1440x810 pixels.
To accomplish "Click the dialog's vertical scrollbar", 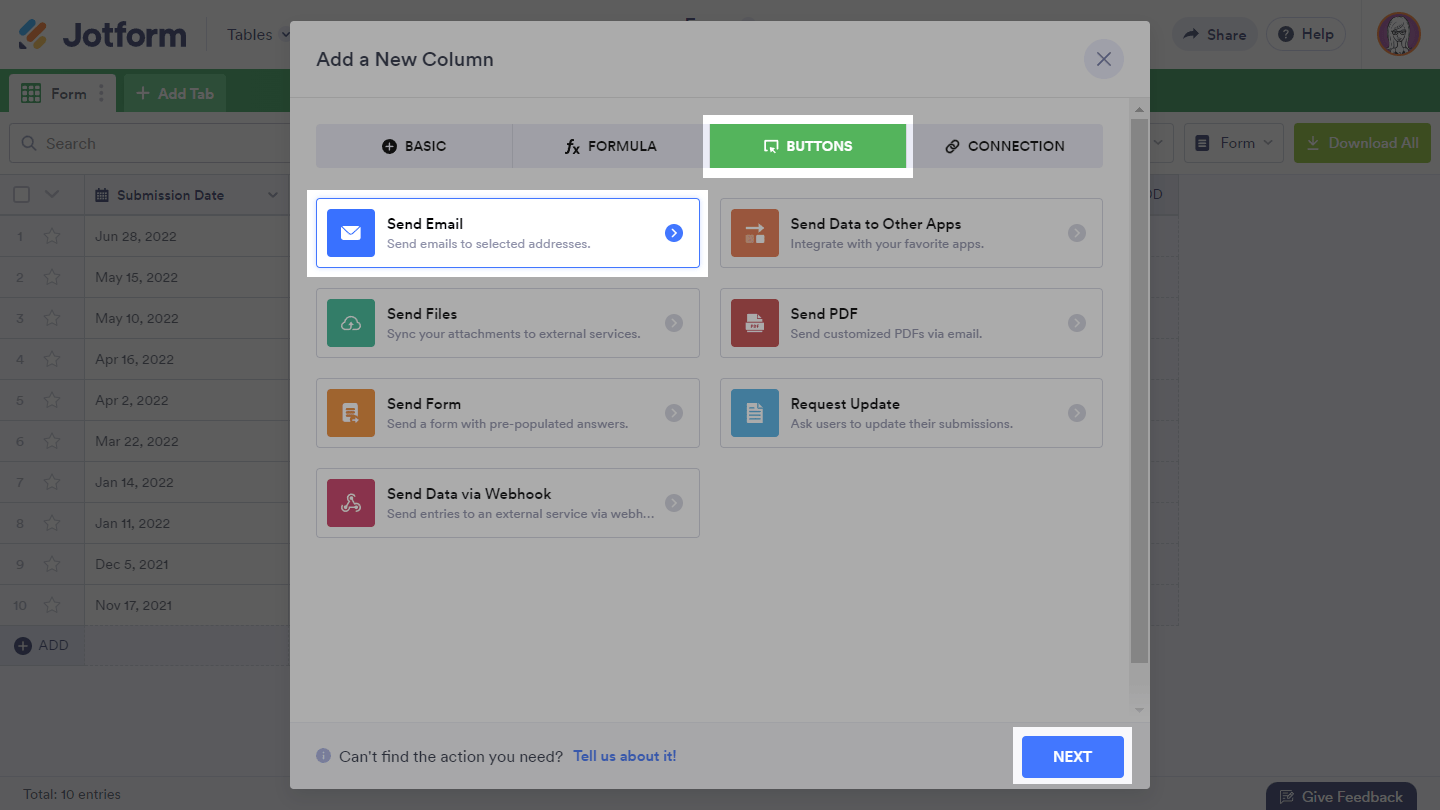I will click(1139, 390).
